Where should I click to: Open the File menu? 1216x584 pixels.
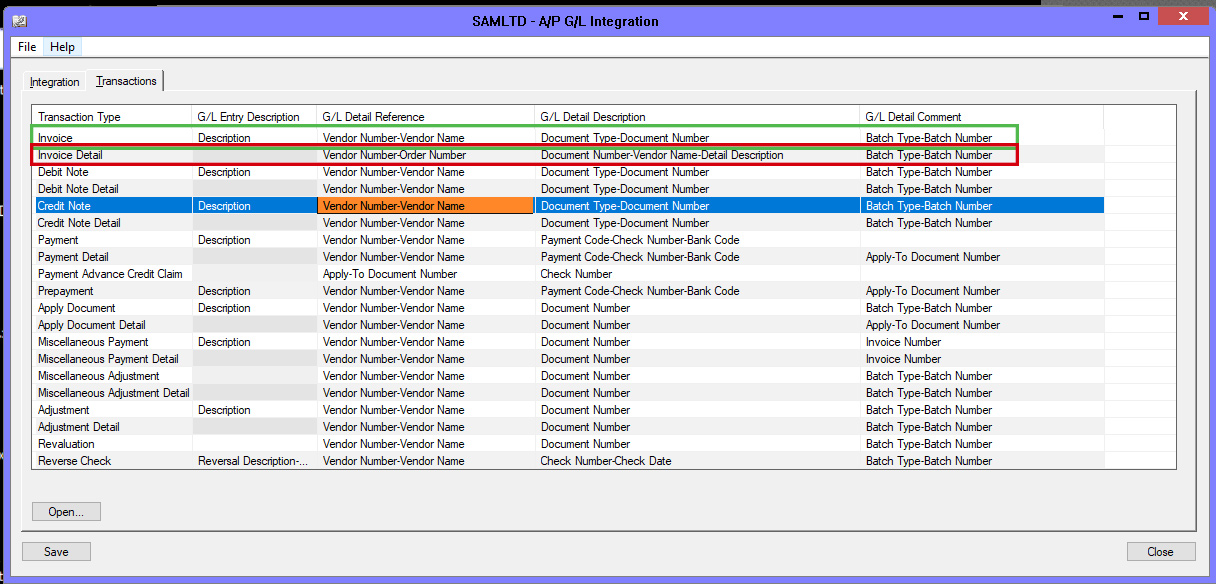(27, 47)
